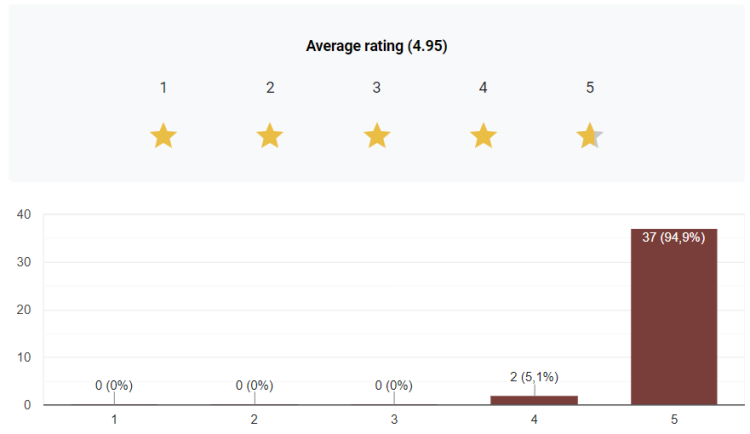Screen dimensions: 750x434
Task: Click the "0 (0%)" label above rating 1
Action: pyautogui.click(x=114, y=385)
